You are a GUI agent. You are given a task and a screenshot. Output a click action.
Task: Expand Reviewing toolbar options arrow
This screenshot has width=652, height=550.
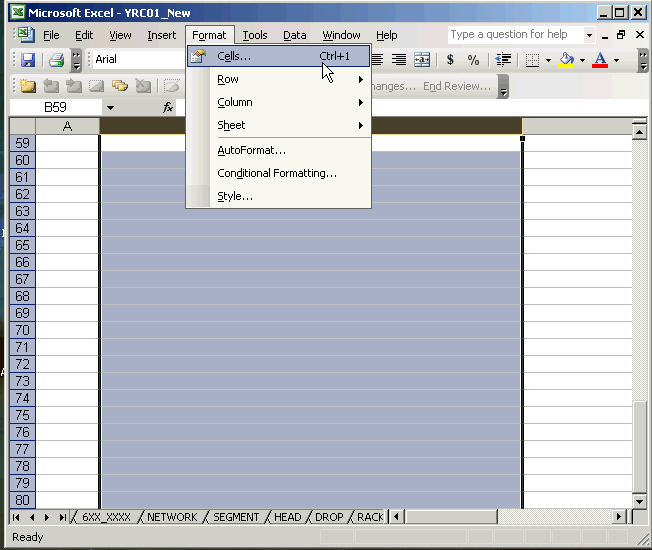click(503, 86)
